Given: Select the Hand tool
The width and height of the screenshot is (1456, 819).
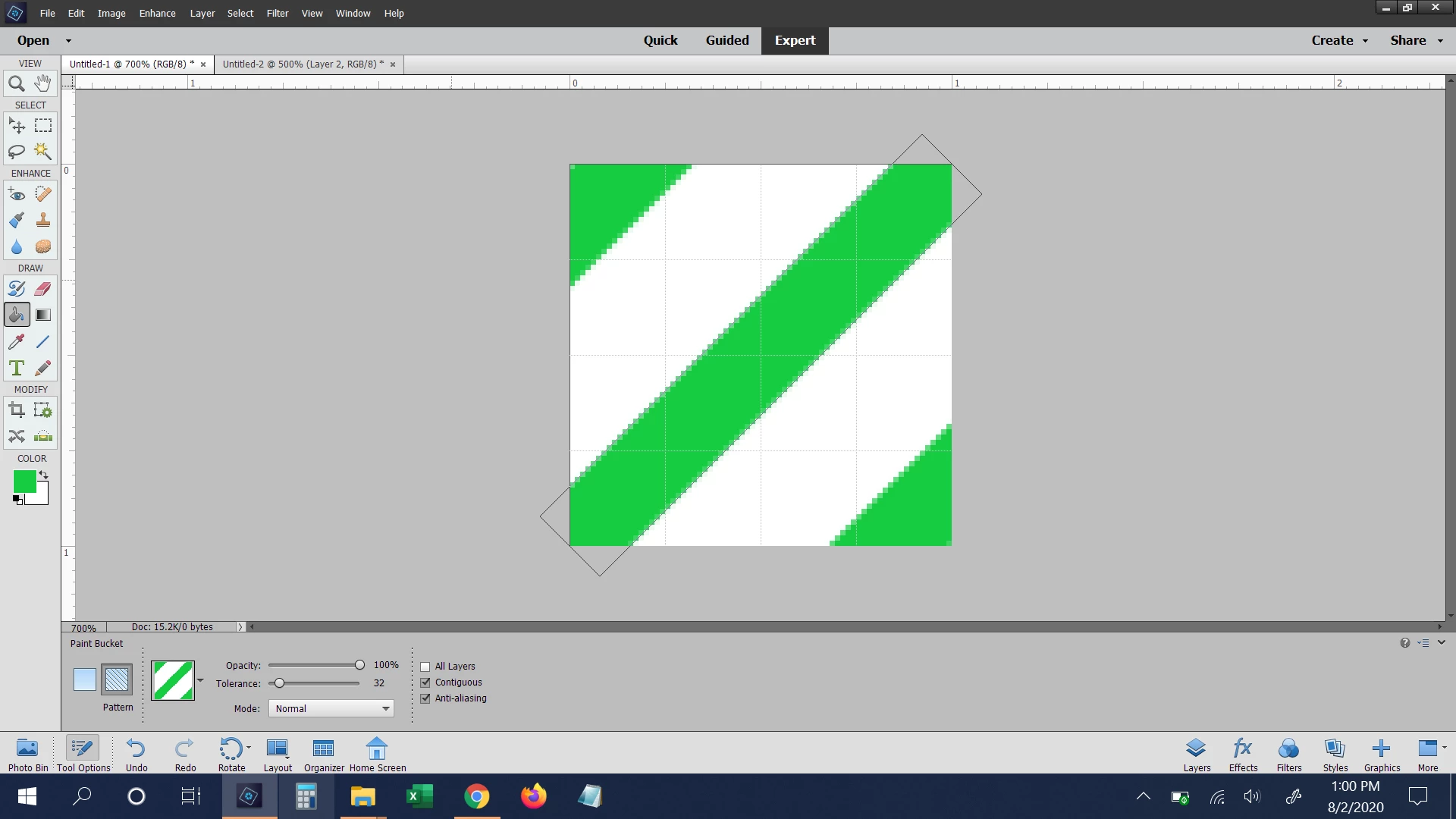Looking at the screenshot, I should [43, 83].
